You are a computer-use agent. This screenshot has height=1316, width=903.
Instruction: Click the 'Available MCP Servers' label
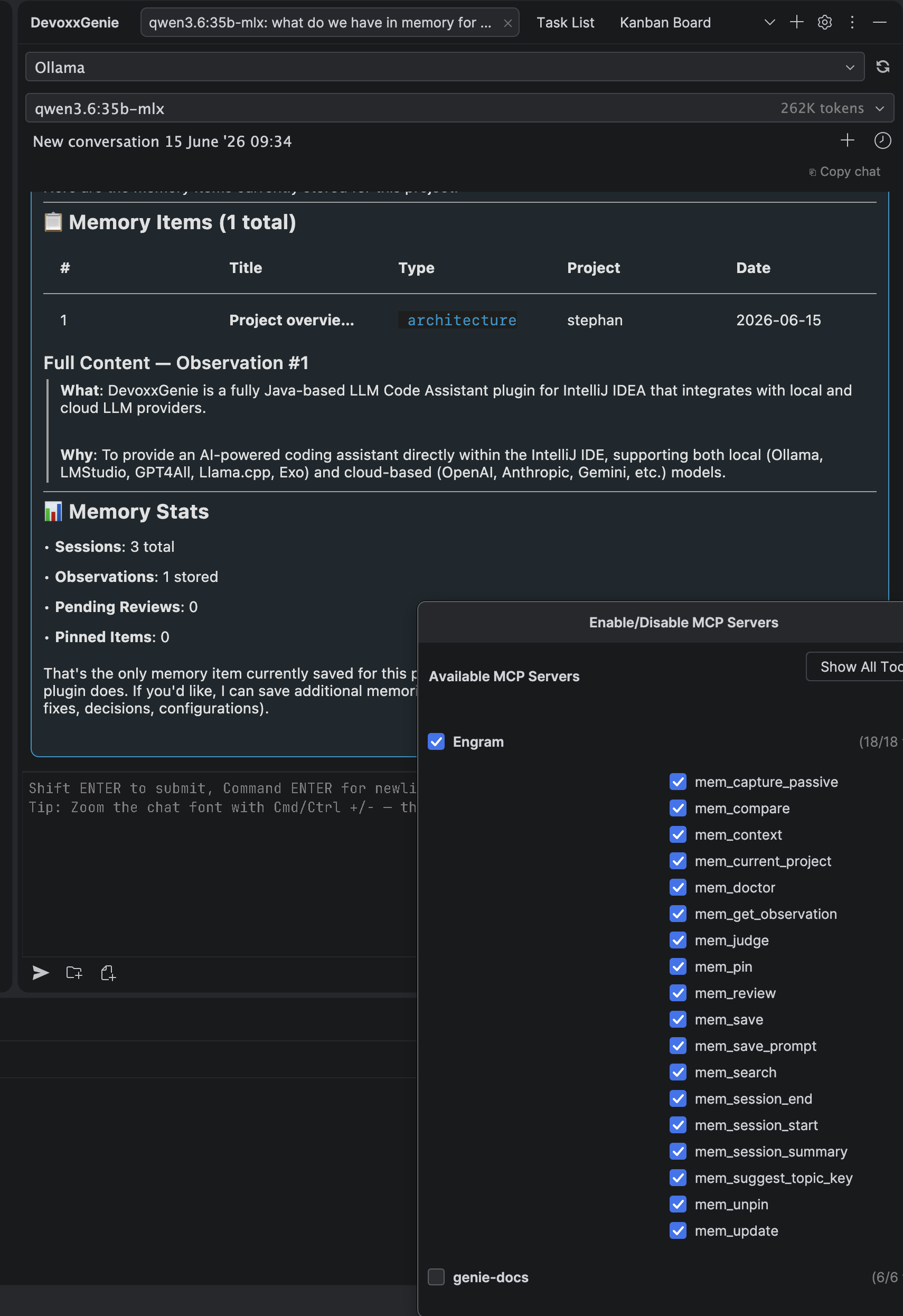click(x=504, y=676)
